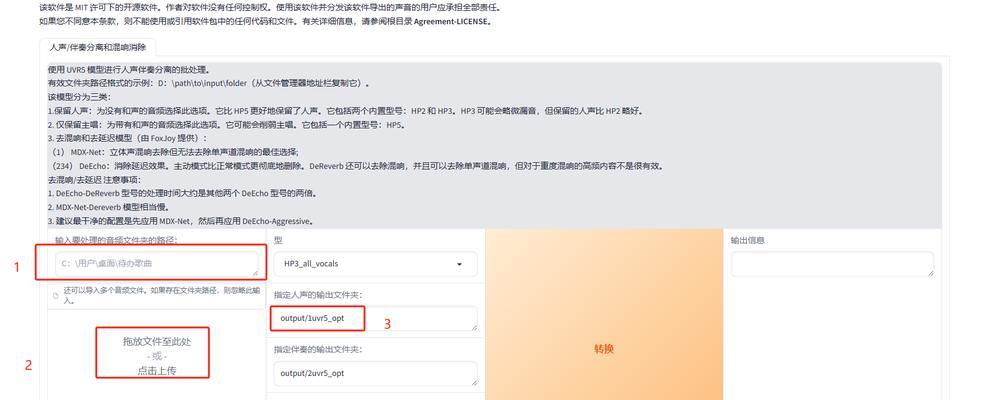Click the 拖放文件至此处 drop area text
Viewport: 993px width, 400px height.
pyautogui.click(x=157, y=342)
